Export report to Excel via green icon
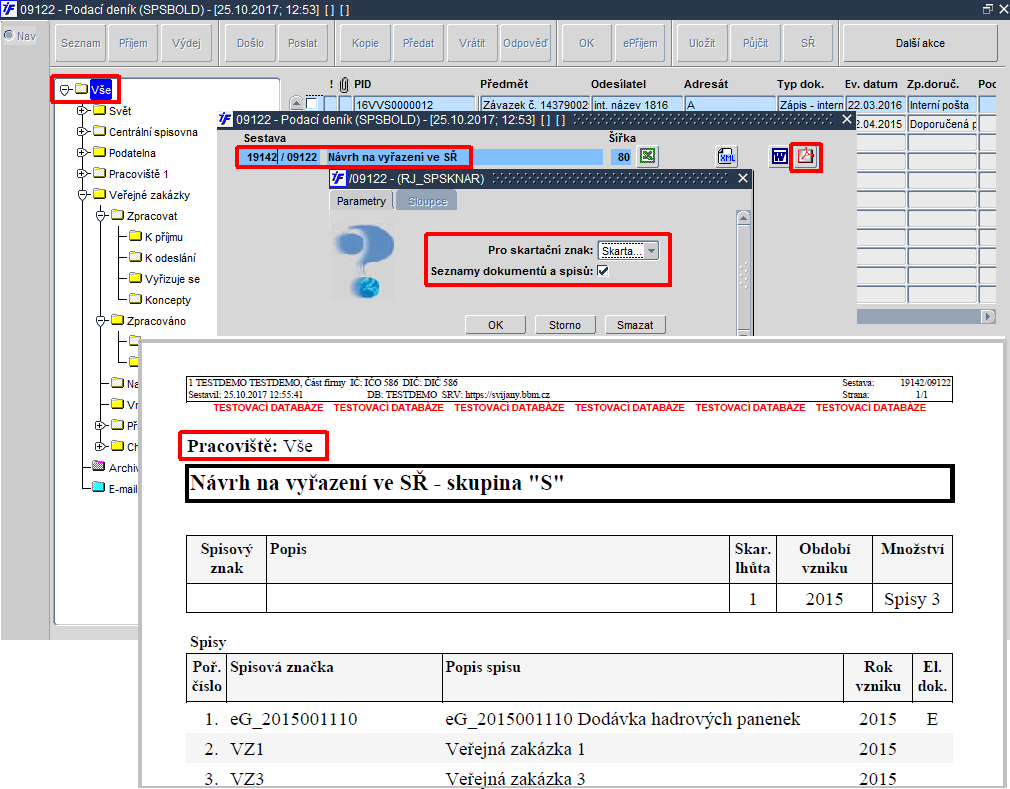The image size is (1010, 789). click(648, 156)
